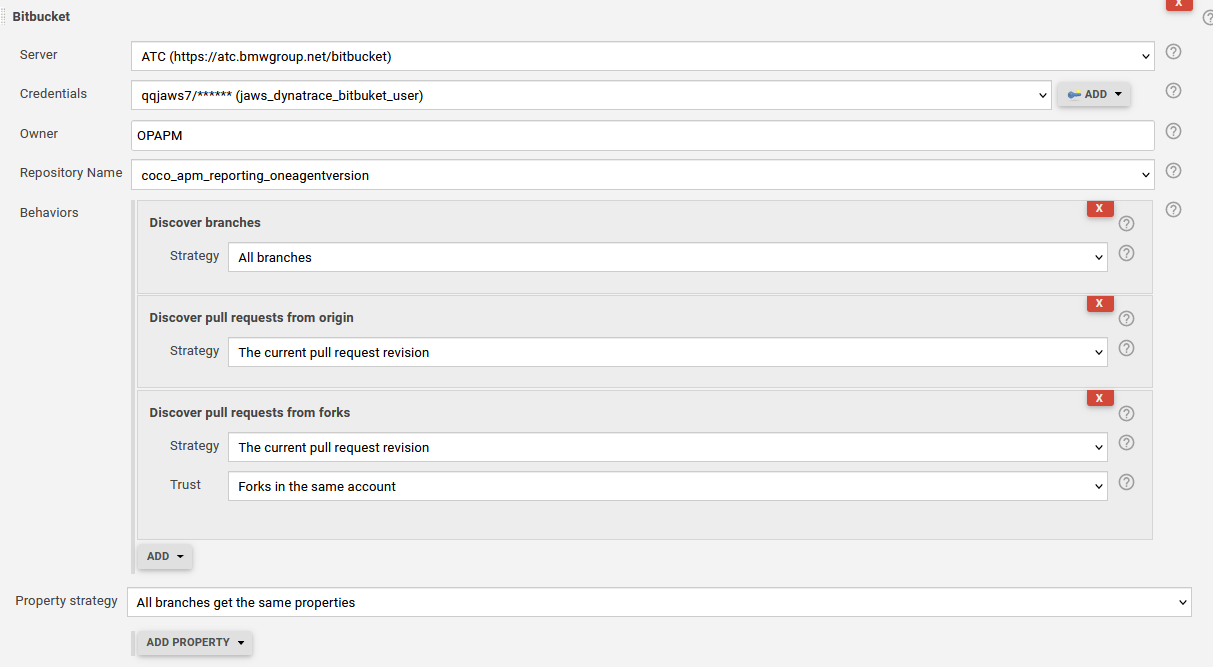Click ADD to create new credentials
This screenshot has height=667, width=1213.
(1093, 93)
